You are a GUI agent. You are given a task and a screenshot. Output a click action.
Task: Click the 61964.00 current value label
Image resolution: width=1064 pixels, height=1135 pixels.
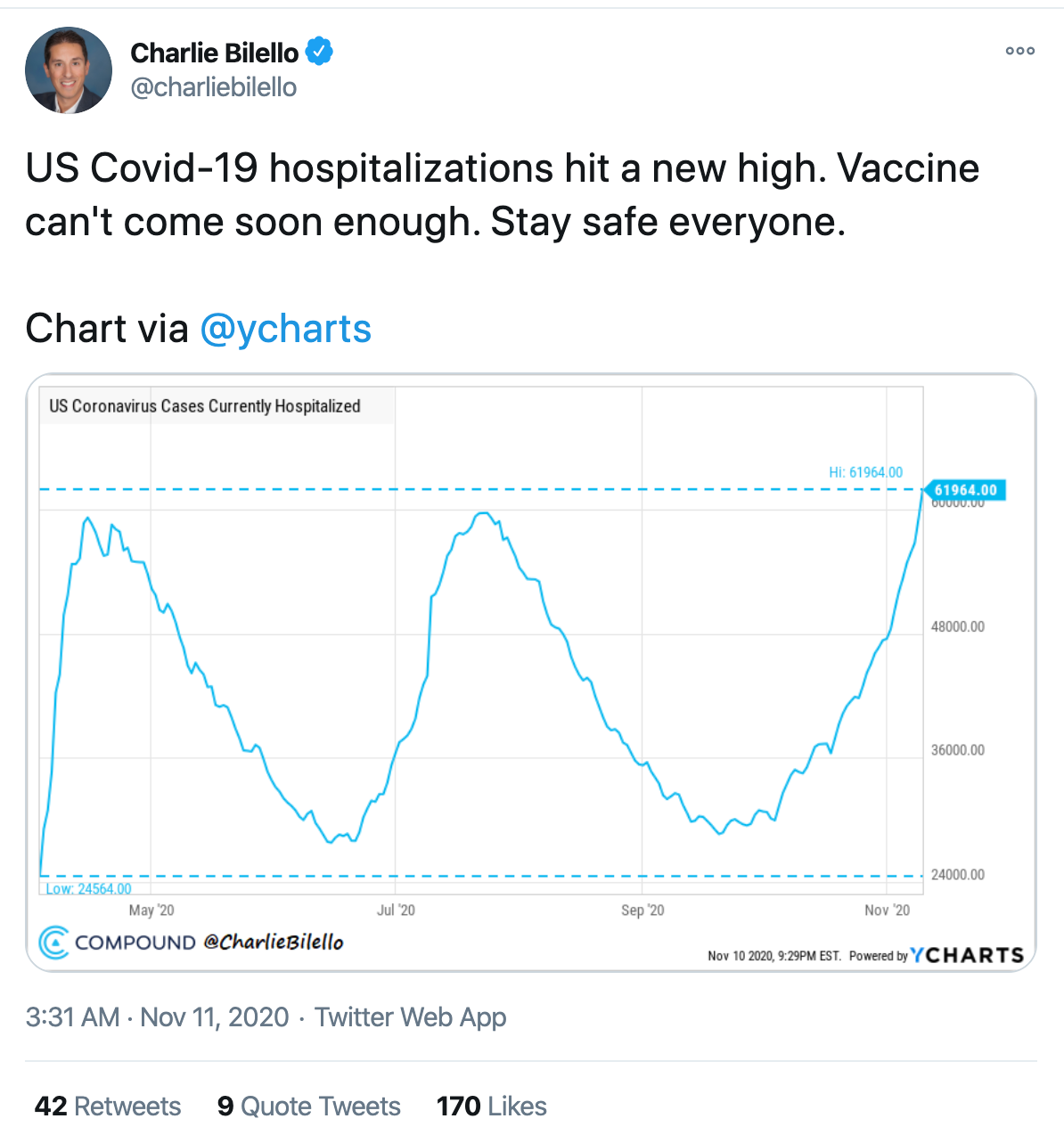pos(966,490)
